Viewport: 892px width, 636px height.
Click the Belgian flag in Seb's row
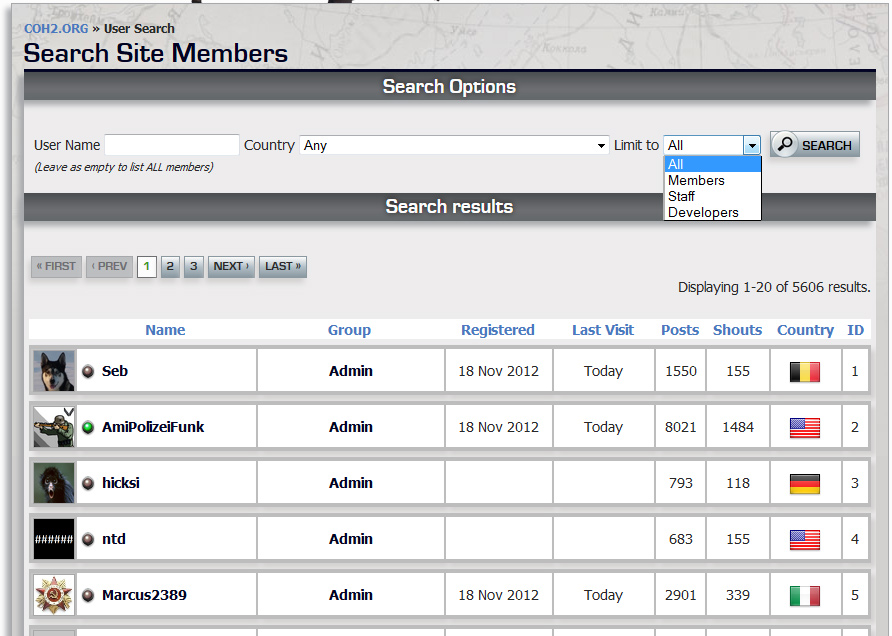(804, 371)
